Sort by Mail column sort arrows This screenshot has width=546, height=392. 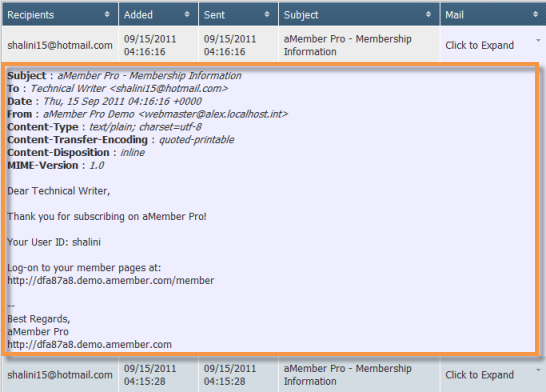click(536, 14)
